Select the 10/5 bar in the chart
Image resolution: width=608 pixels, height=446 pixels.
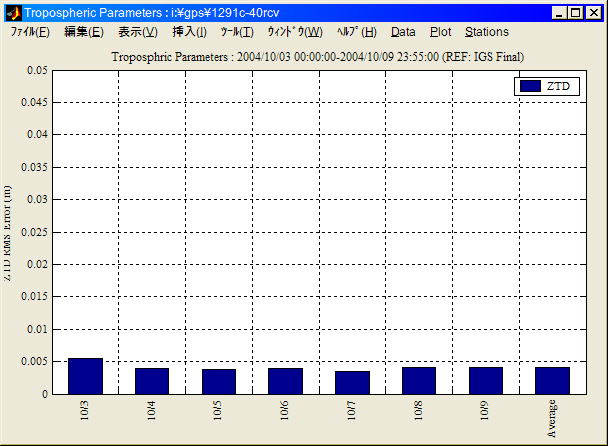click(x=219, y=381)
